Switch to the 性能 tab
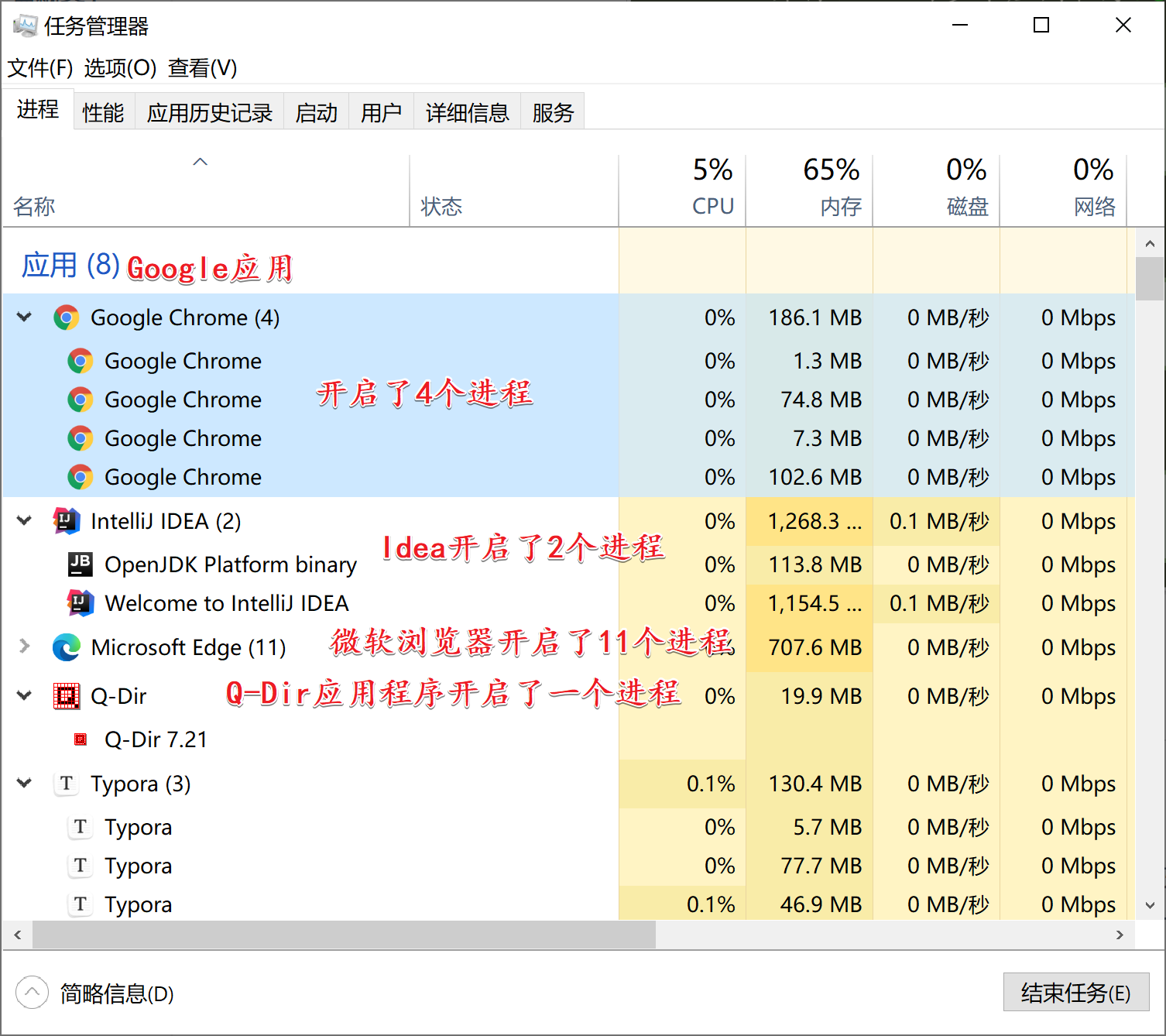The width and height of the screenshot is (1166, 1036). 104,113
